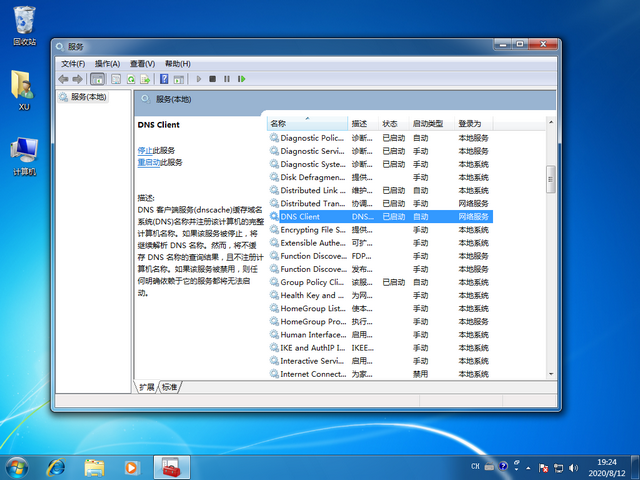Toggle show/hide console tree button
640x480 pixels.
point(97,79)
